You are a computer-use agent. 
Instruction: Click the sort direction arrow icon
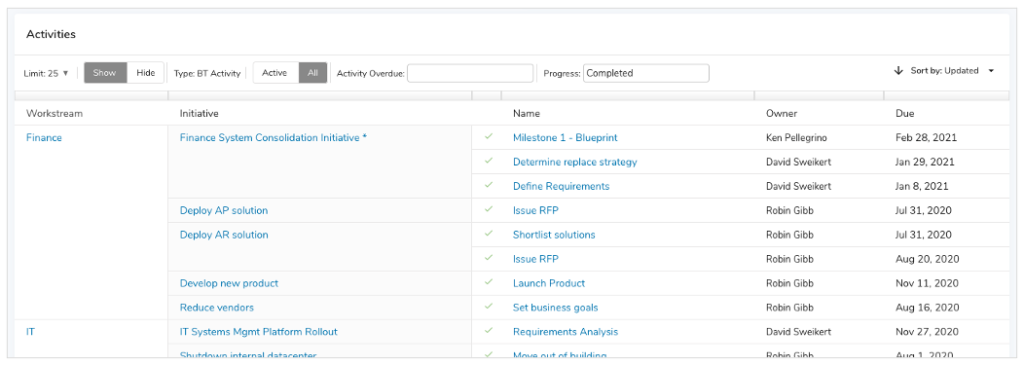coord(898,71)
